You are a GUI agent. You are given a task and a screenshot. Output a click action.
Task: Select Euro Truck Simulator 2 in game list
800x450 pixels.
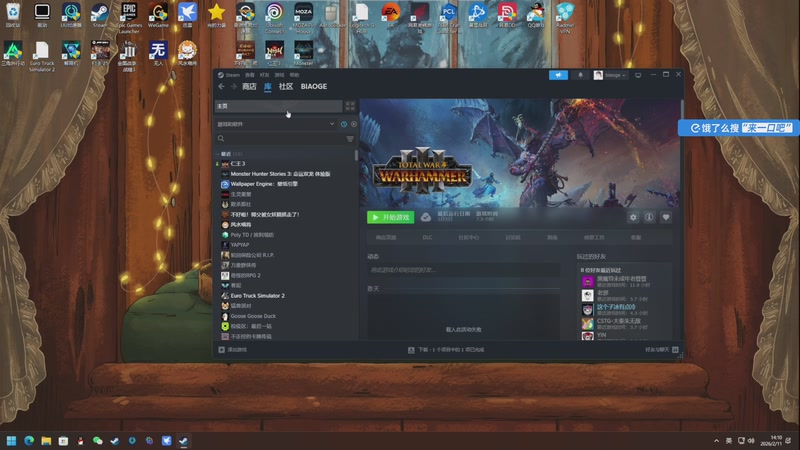(x=258, y=296)
